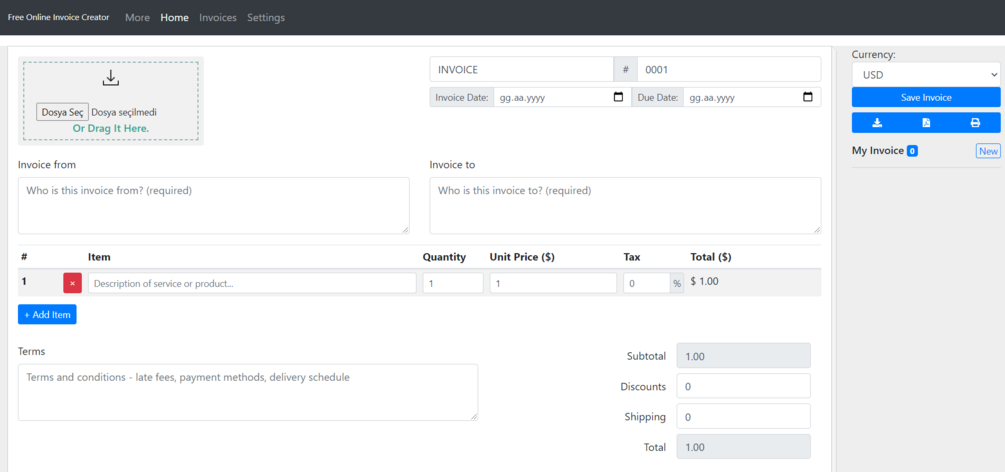This screenshot has height=472, width=1005.
Task: Click the Free Online Invoice Creator brand link
Action: pyautogui.click(x=59, y=18)
